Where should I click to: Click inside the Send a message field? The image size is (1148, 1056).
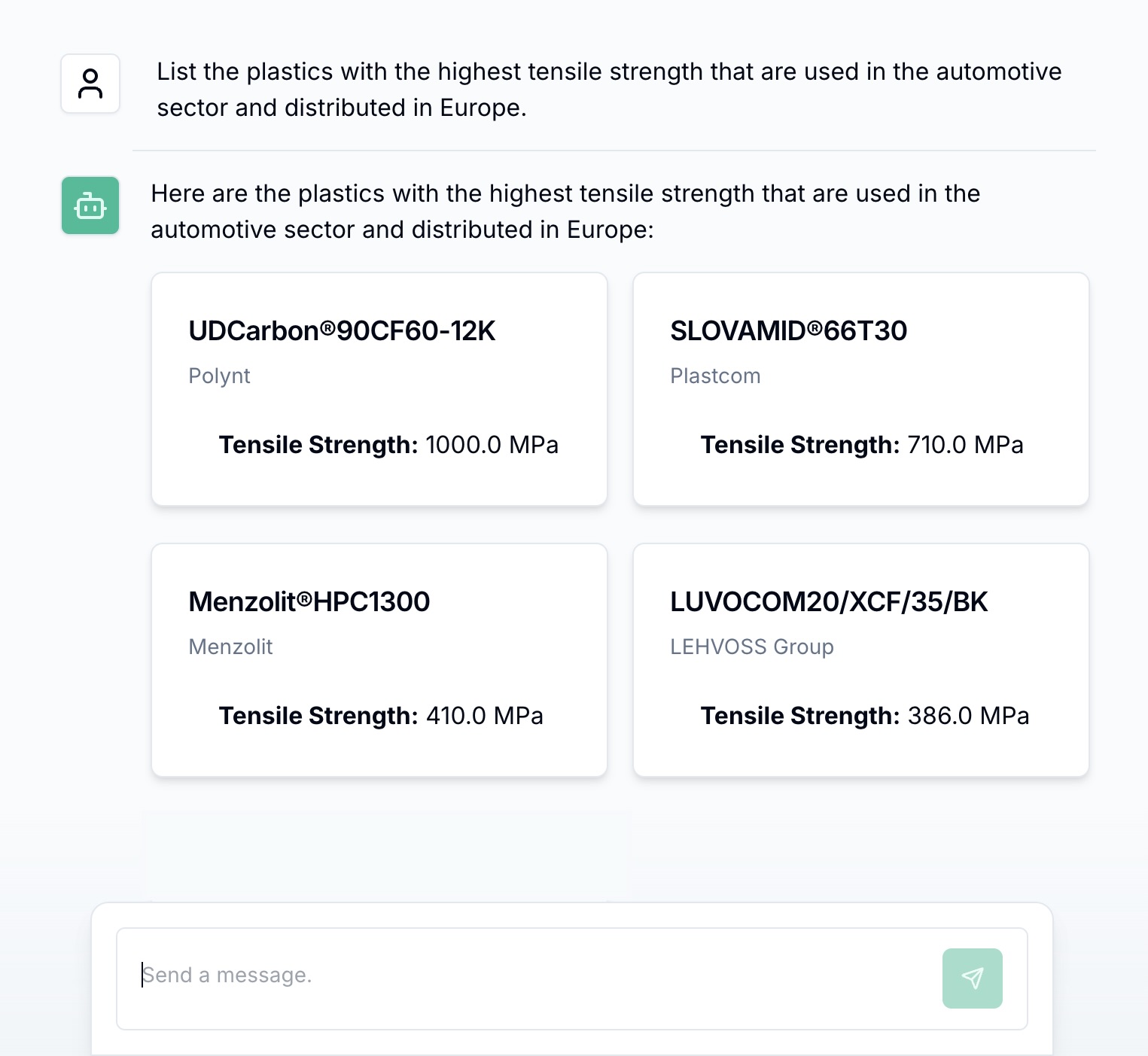(527, 975)
